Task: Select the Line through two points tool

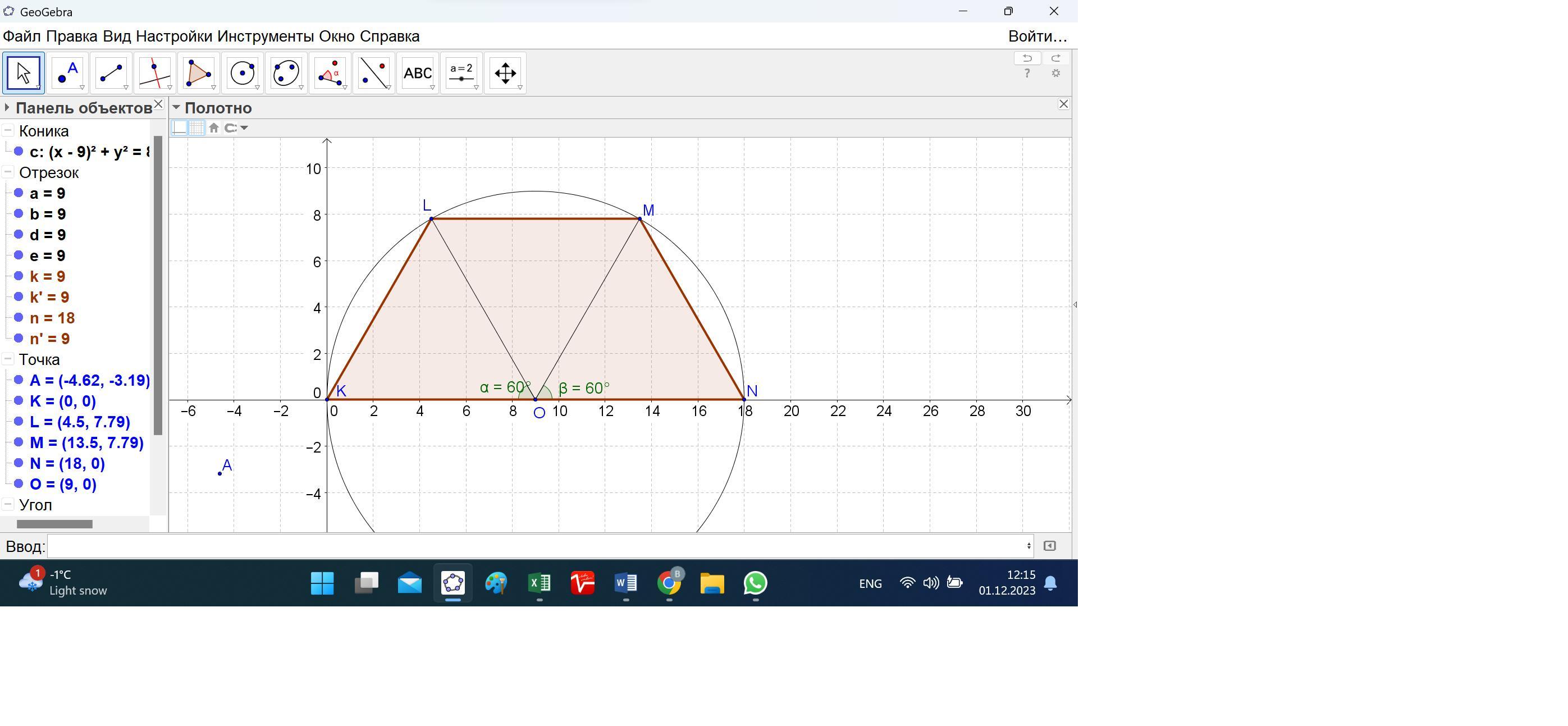Action: pyautogui.click(x=111, y=73)
